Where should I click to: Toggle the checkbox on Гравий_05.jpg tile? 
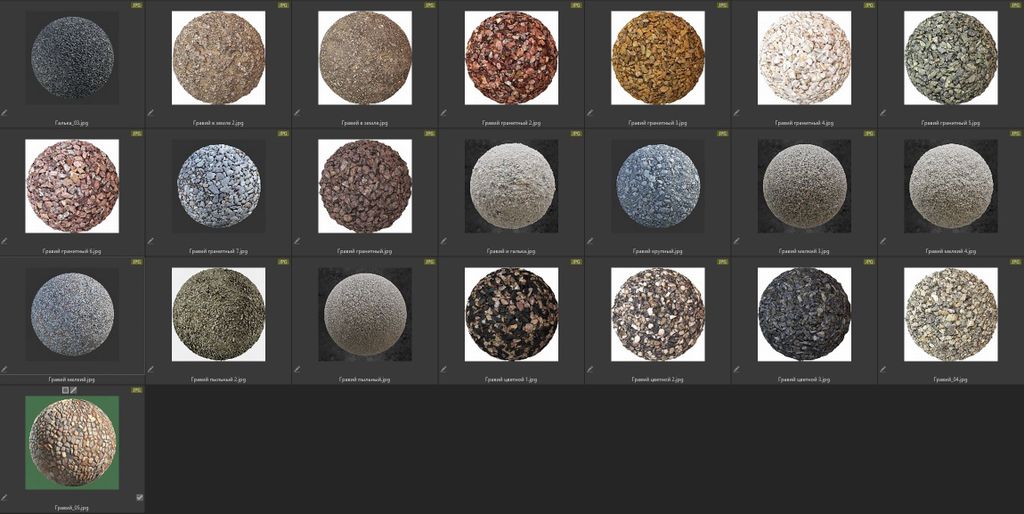[x=139, y=497]
